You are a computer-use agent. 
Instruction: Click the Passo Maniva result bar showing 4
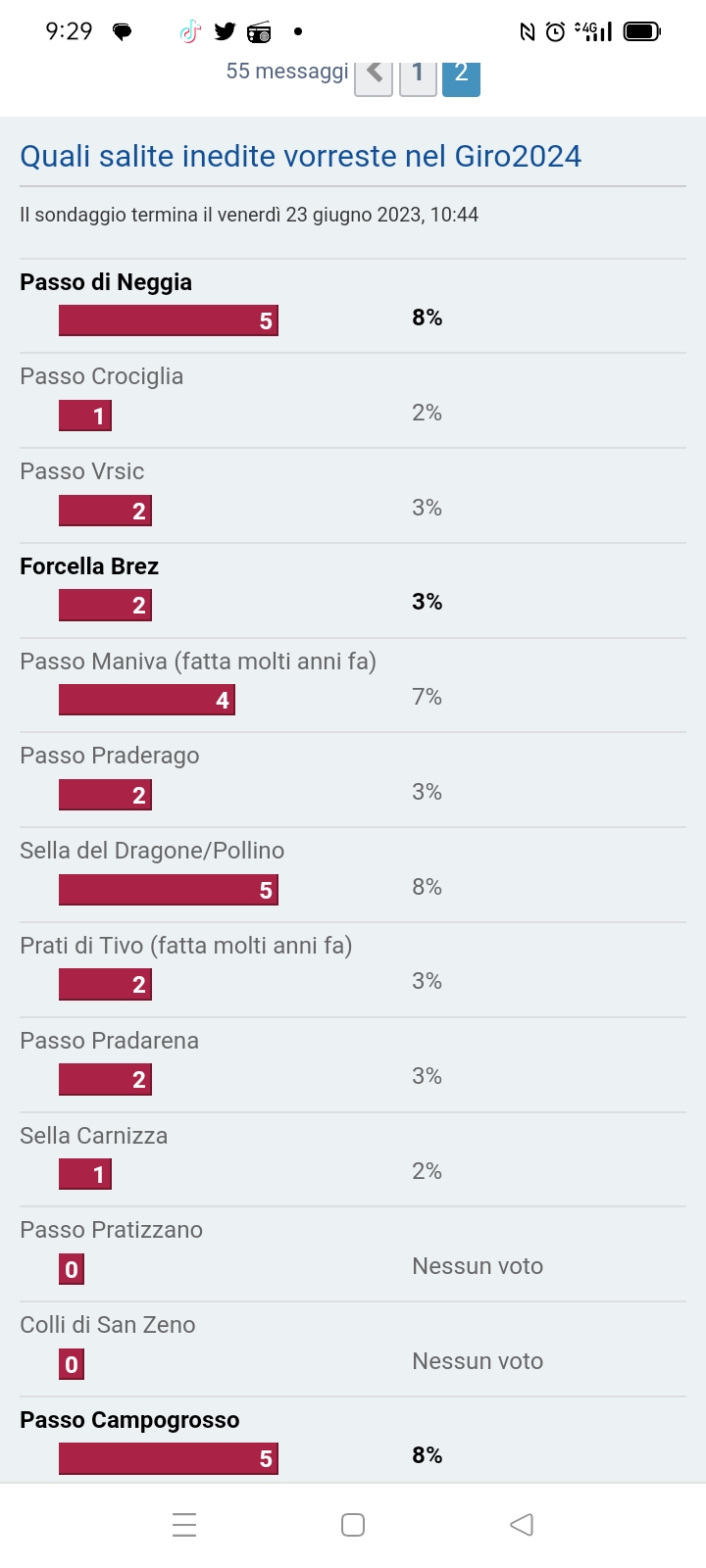[147, 700]
